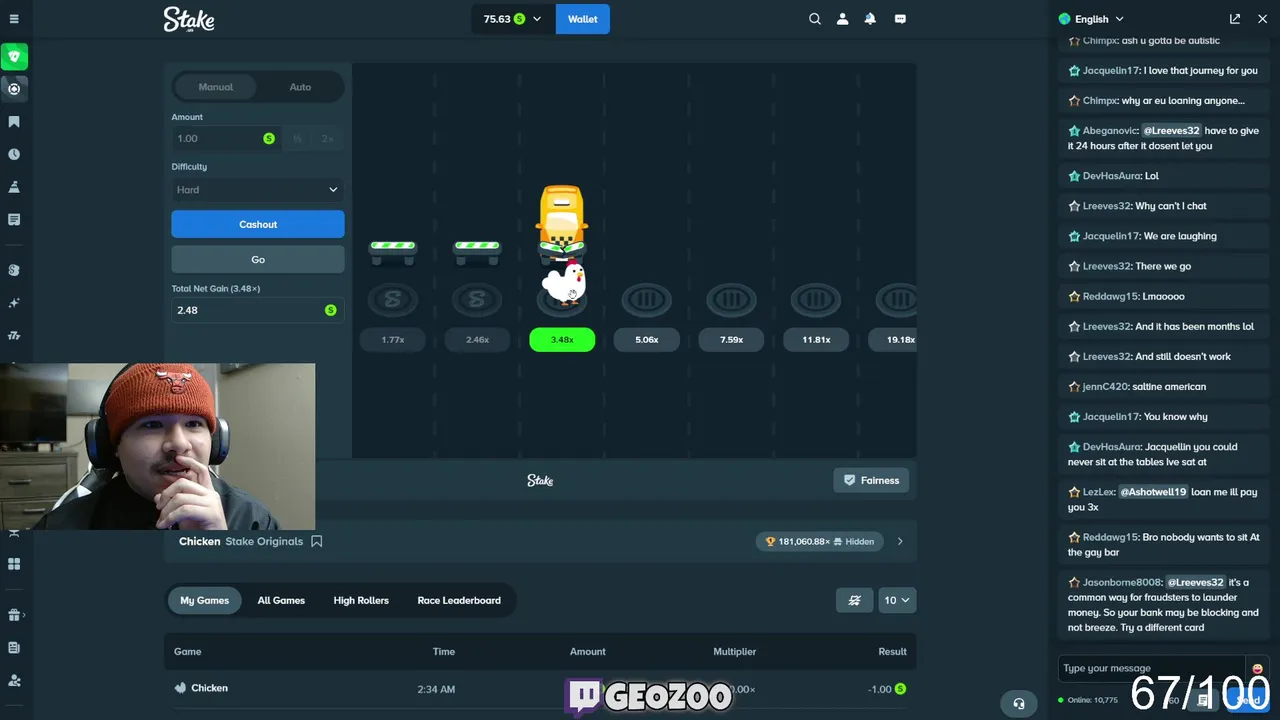The width and height of the screenshot is (1280, 720).
Task: Open the Casino section from the green cards icon
Action: pyautogui.click(x=14, y=56)
